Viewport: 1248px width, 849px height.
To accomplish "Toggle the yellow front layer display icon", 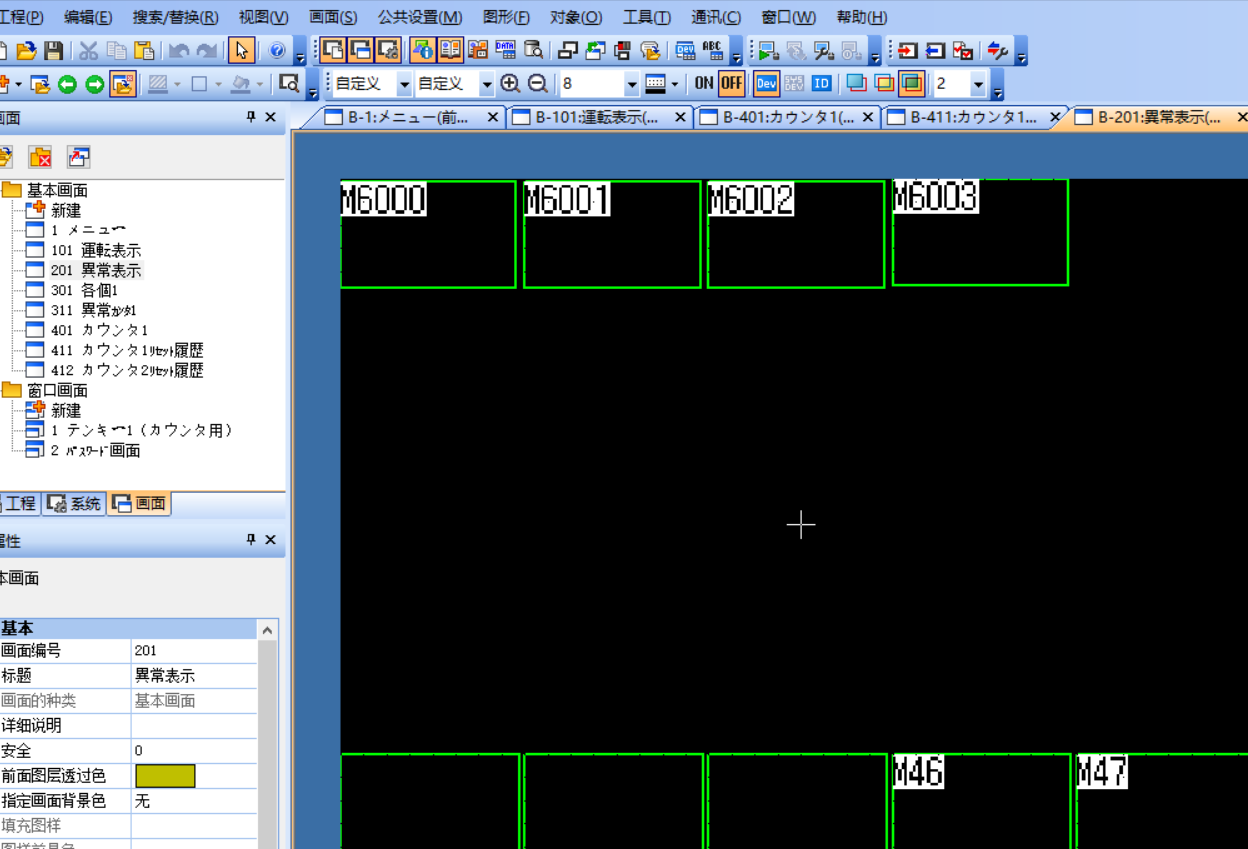I will coord(884,84).
